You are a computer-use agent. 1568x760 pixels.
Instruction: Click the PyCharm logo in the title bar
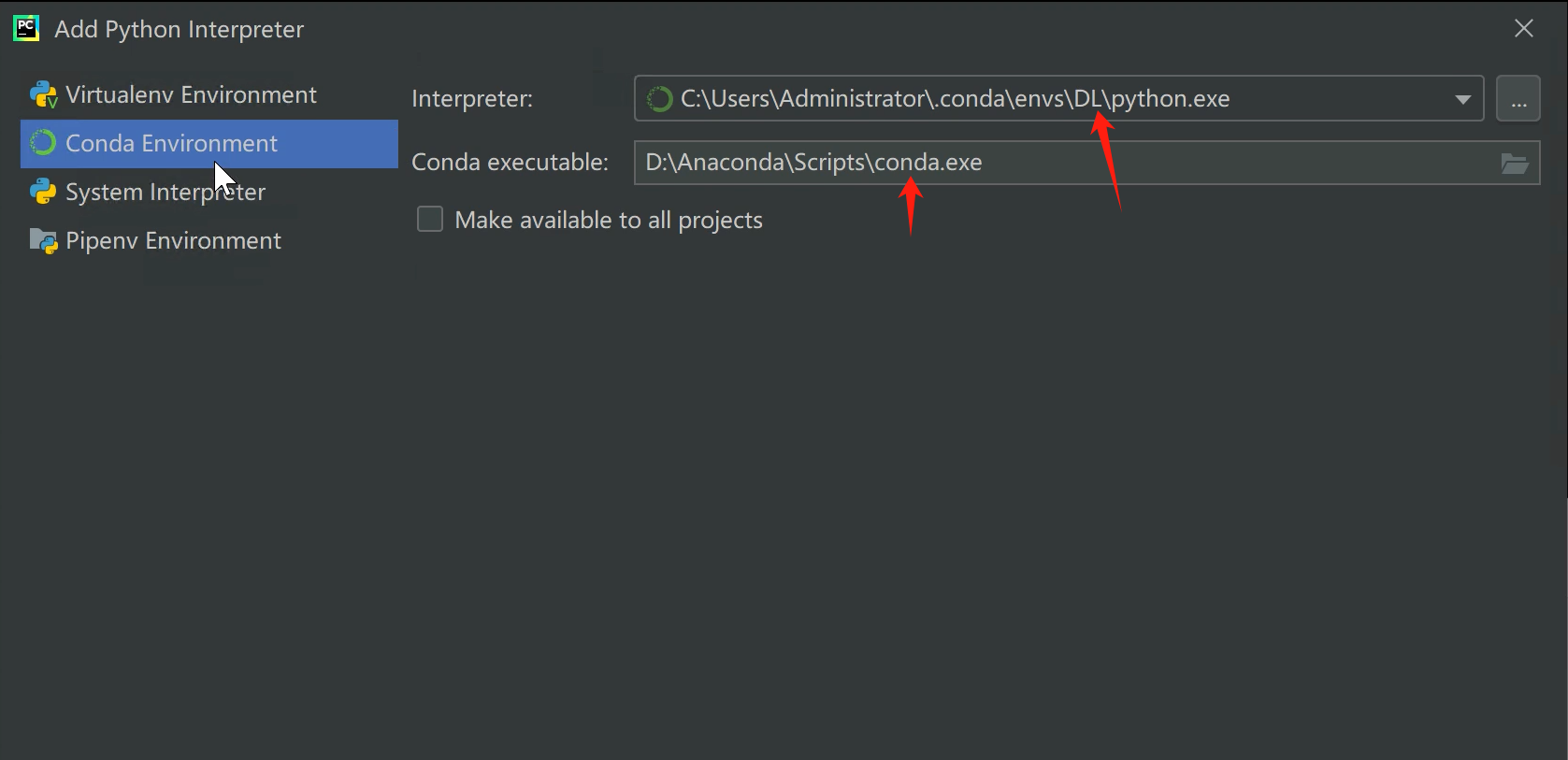[24, 27]
